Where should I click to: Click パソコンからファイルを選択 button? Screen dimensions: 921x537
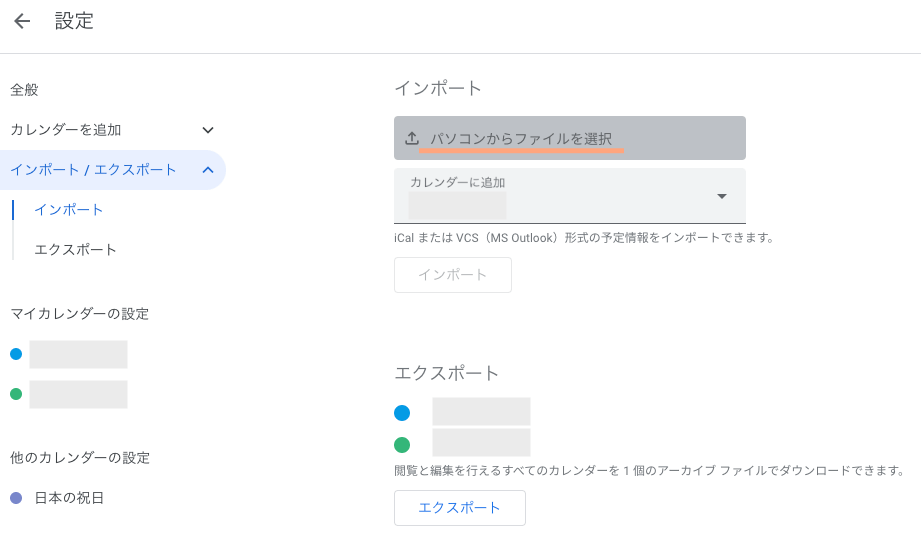pyautogui.click(x=569, y=139)
